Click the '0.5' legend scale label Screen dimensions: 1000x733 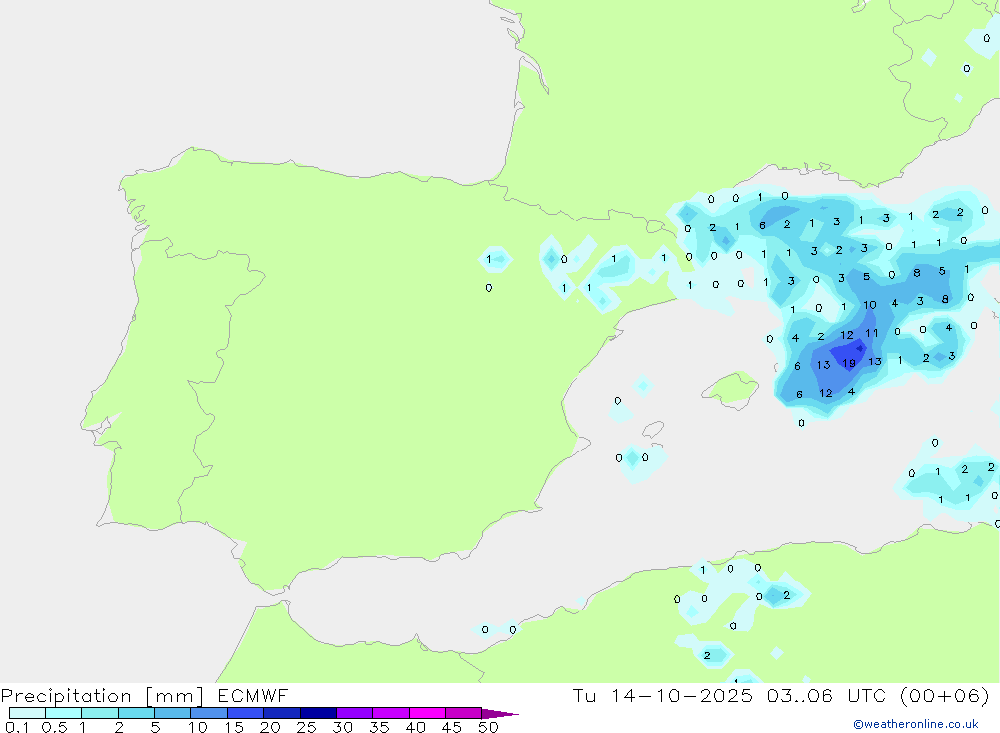[54, 727]
